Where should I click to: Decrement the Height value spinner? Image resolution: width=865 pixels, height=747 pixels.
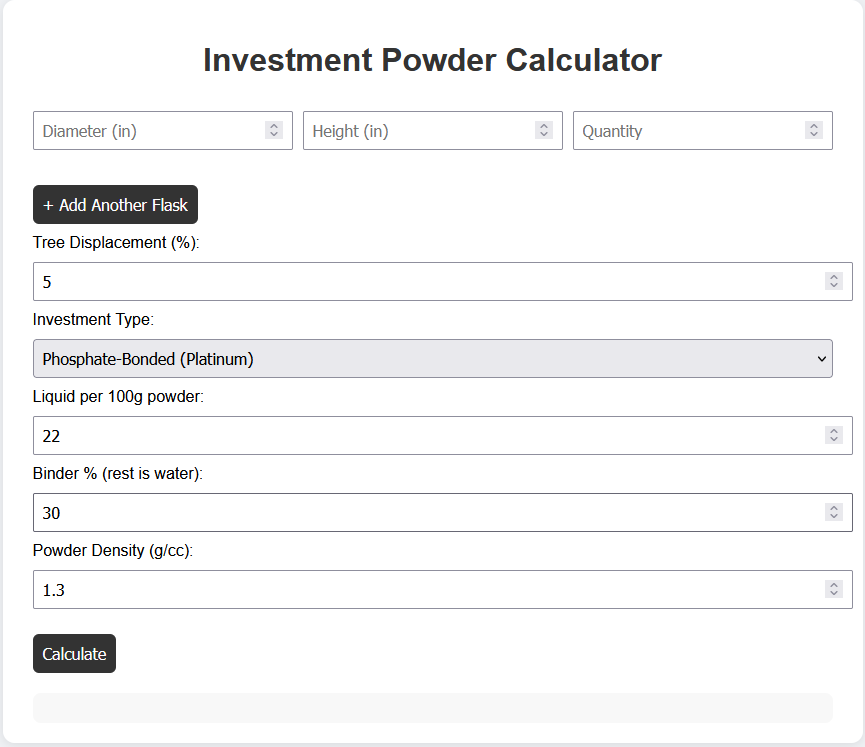pos(544,136)
